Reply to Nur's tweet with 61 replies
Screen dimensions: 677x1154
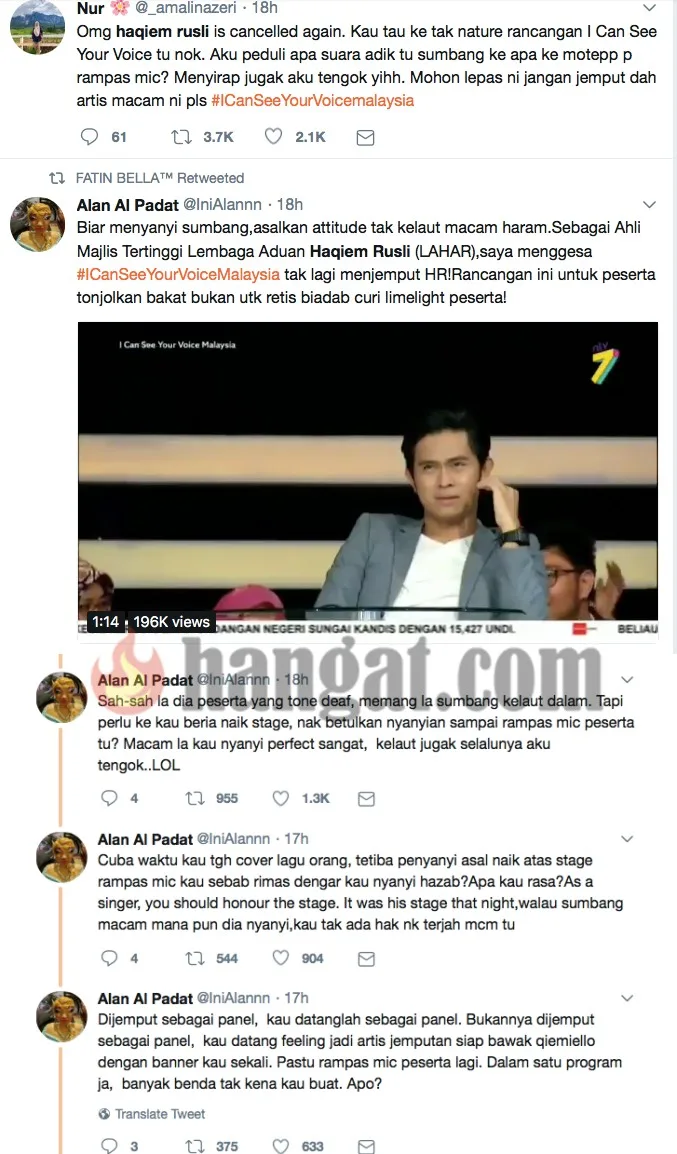(89, 137)
